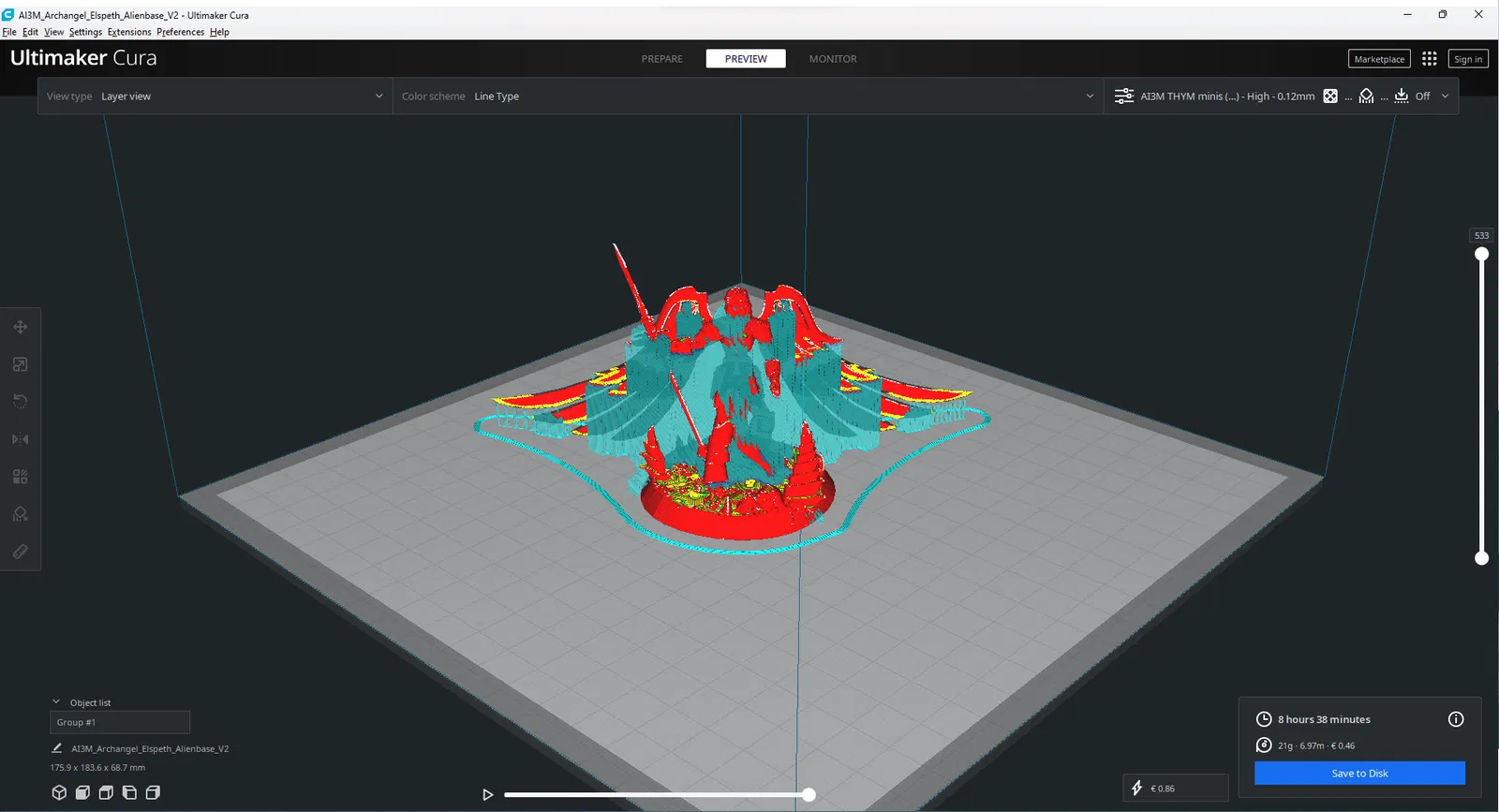Select the Mirror tool in the left toolbar
Screen dimensions: 1499x812
pos(20,439)
